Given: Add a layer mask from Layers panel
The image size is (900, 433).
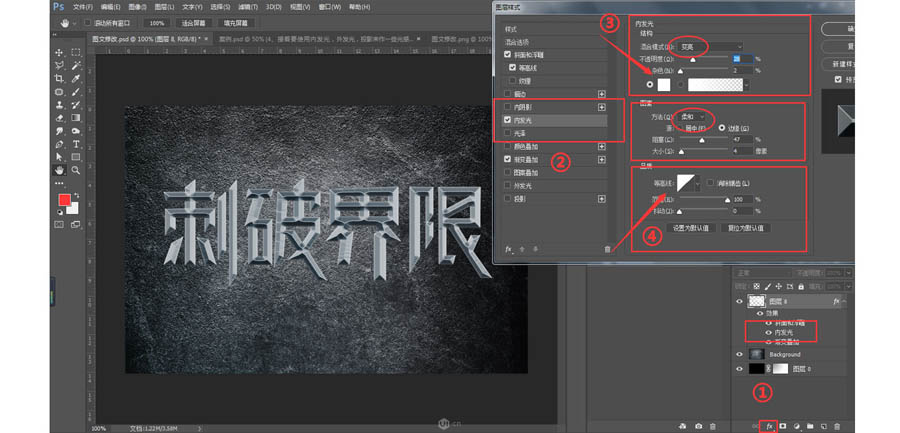Looking at the screenshot, I should pos(783,427).
